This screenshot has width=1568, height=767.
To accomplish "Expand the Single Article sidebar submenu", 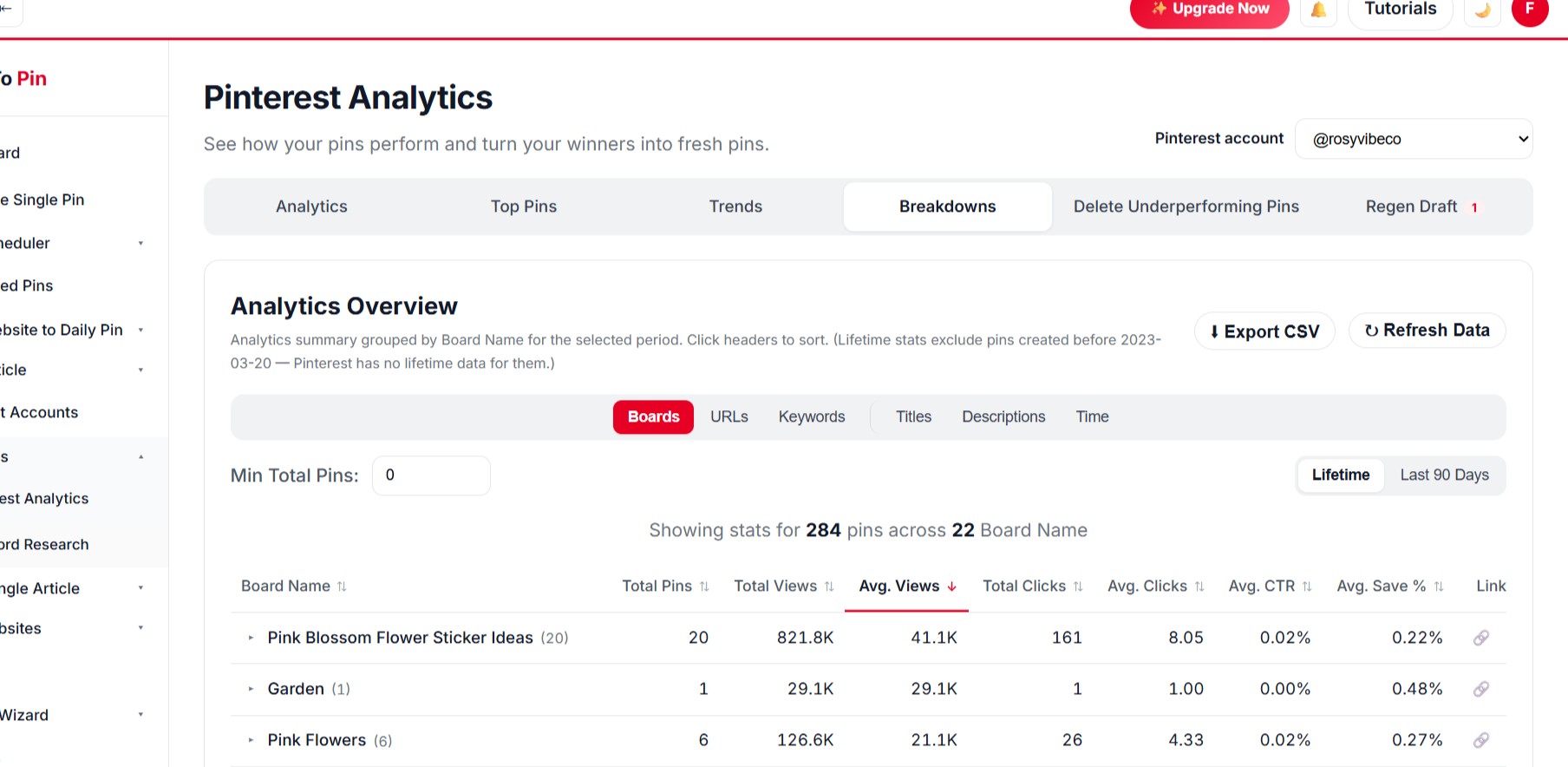I will click(x=140, y=588).
